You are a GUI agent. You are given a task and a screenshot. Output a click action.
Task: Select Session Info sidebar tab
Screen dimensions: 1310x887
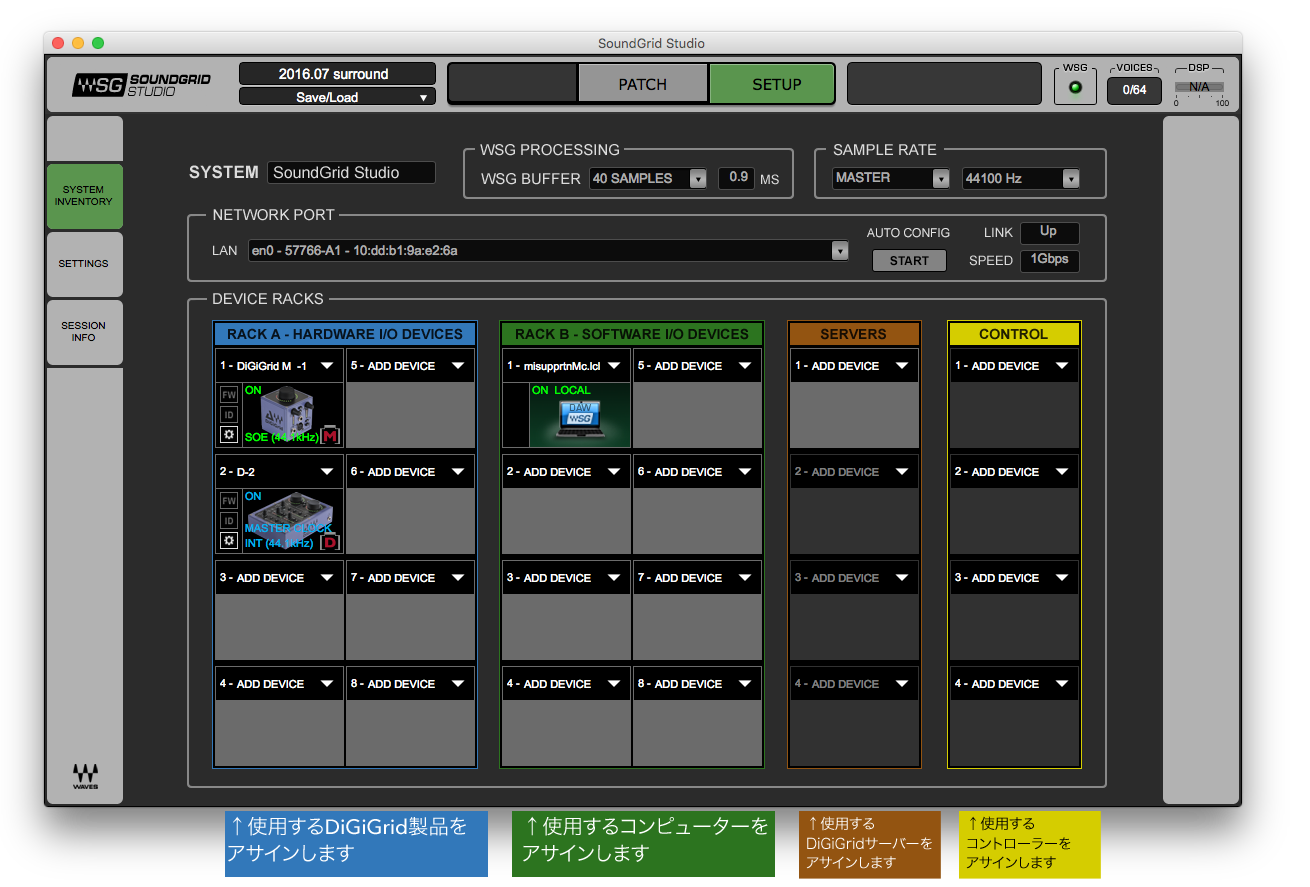[84, 332]
